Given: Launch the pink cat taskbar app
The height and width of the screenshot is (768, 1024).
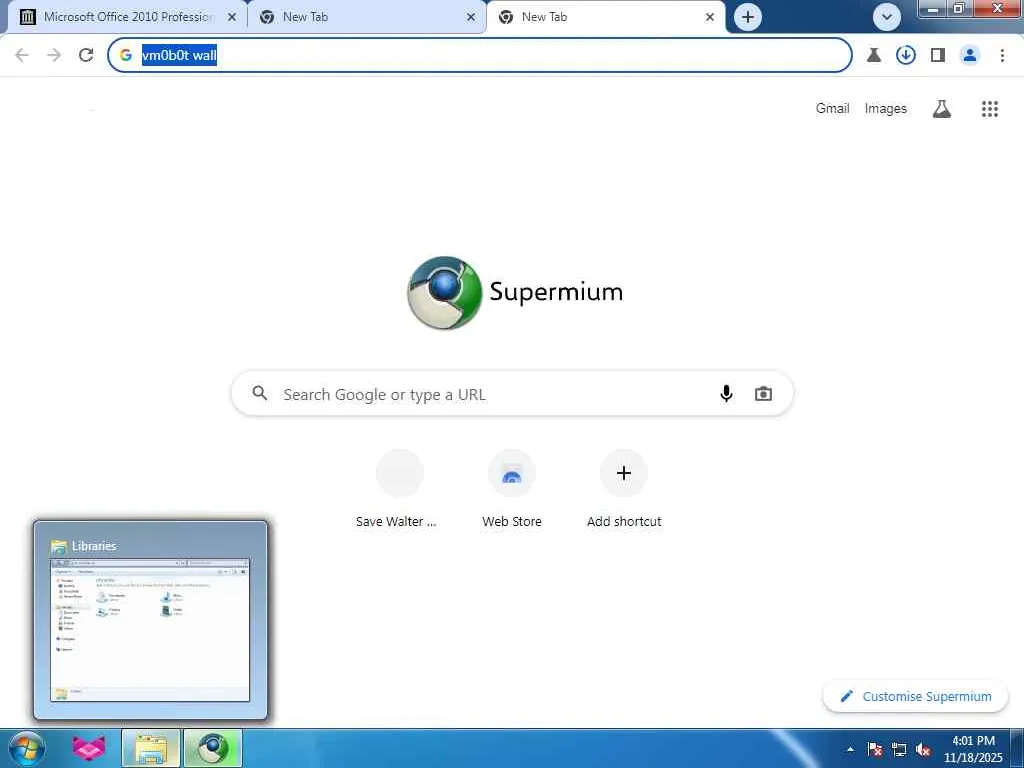Looking at the screenshot, I should click(x=88, y=748).
